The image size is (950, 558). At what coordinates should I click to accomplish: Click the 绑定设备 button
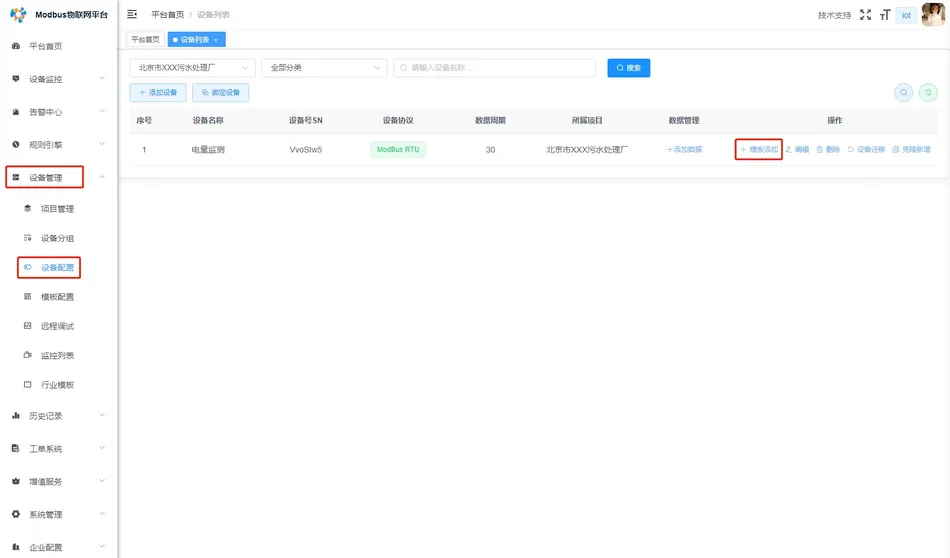[221, 93]
